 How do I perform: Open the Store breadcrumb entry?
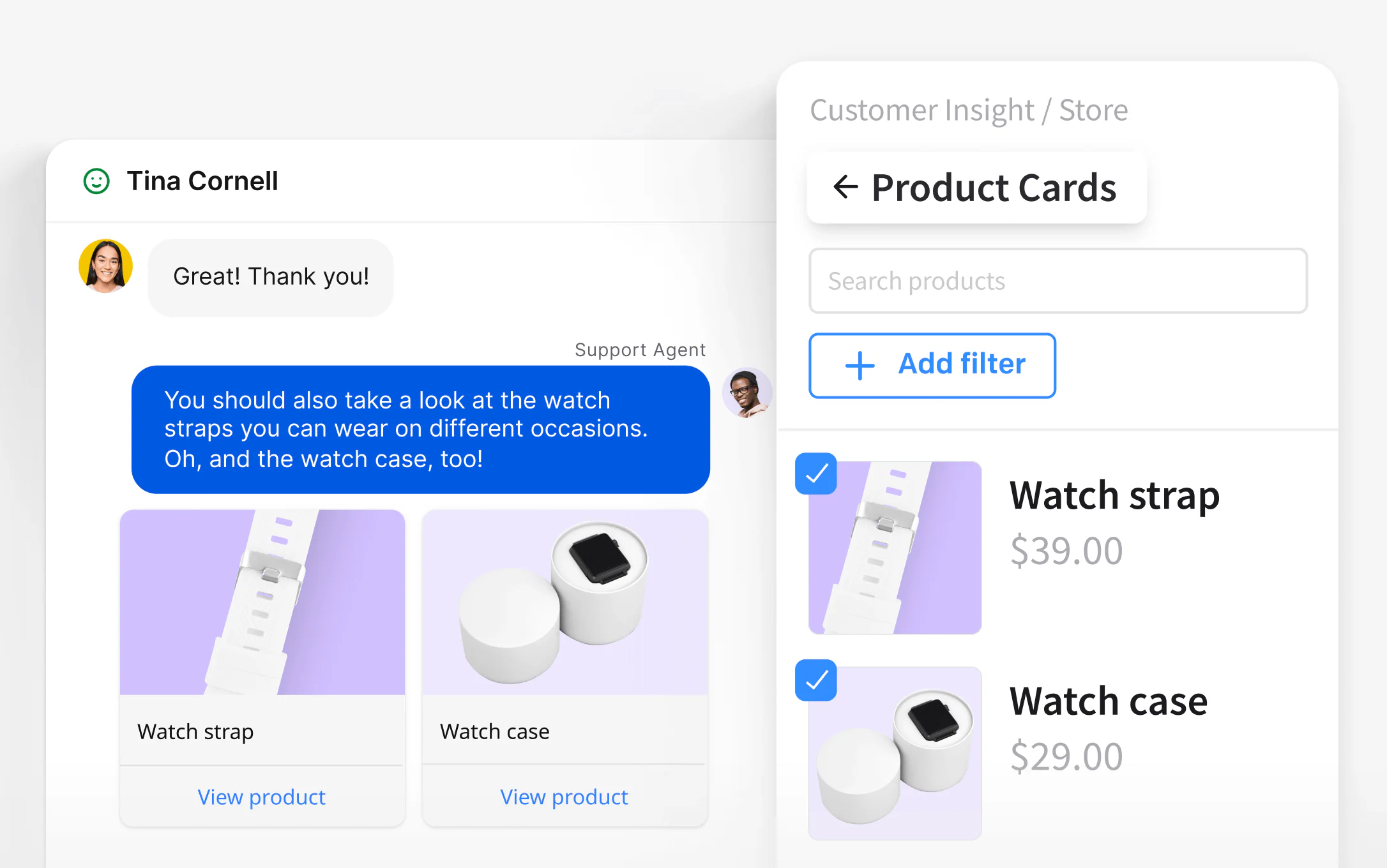click(1094, 109)
